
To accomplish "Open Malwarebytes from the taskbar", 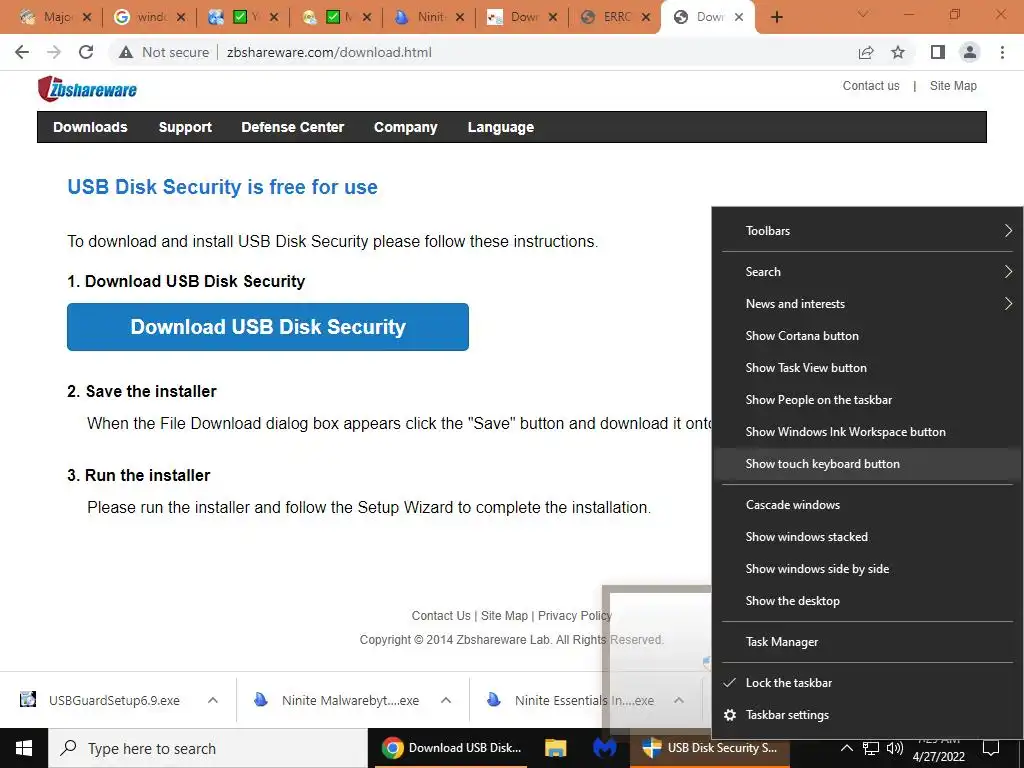I will pyautogui.click(x=605, y=748).
